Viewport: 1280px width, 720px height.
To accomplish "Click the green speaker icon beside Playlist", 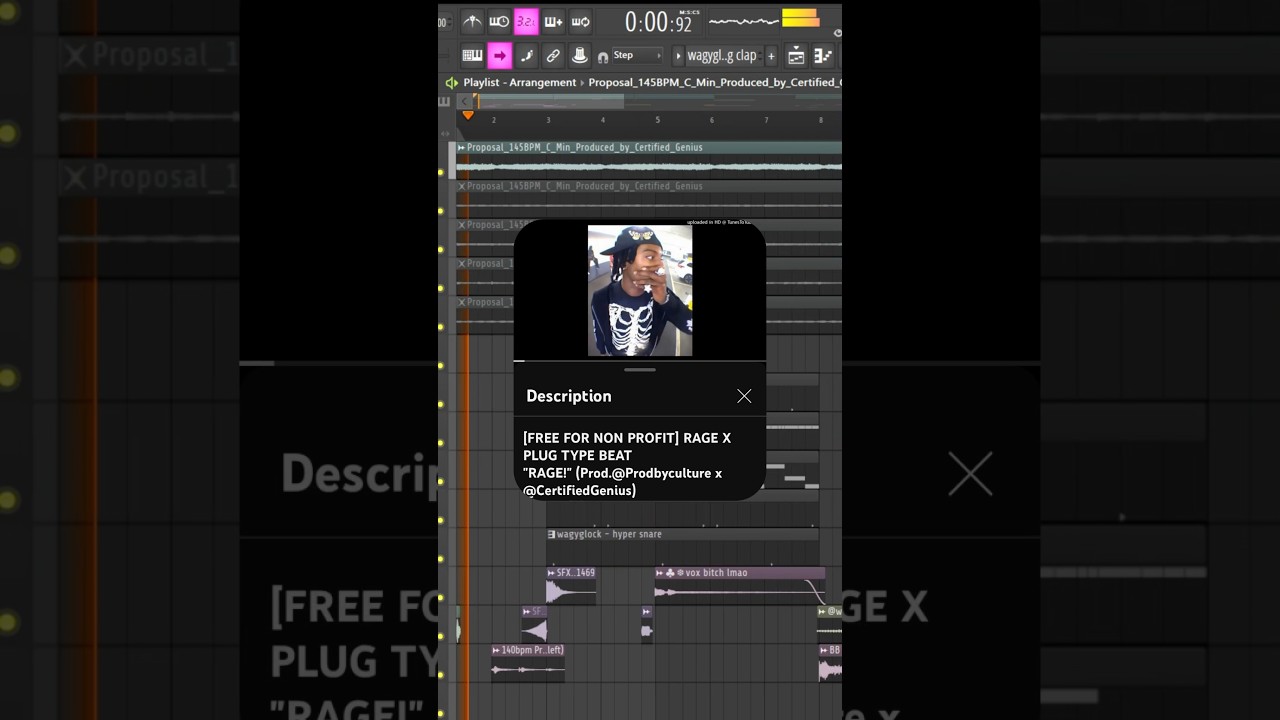I will point(451,83).
